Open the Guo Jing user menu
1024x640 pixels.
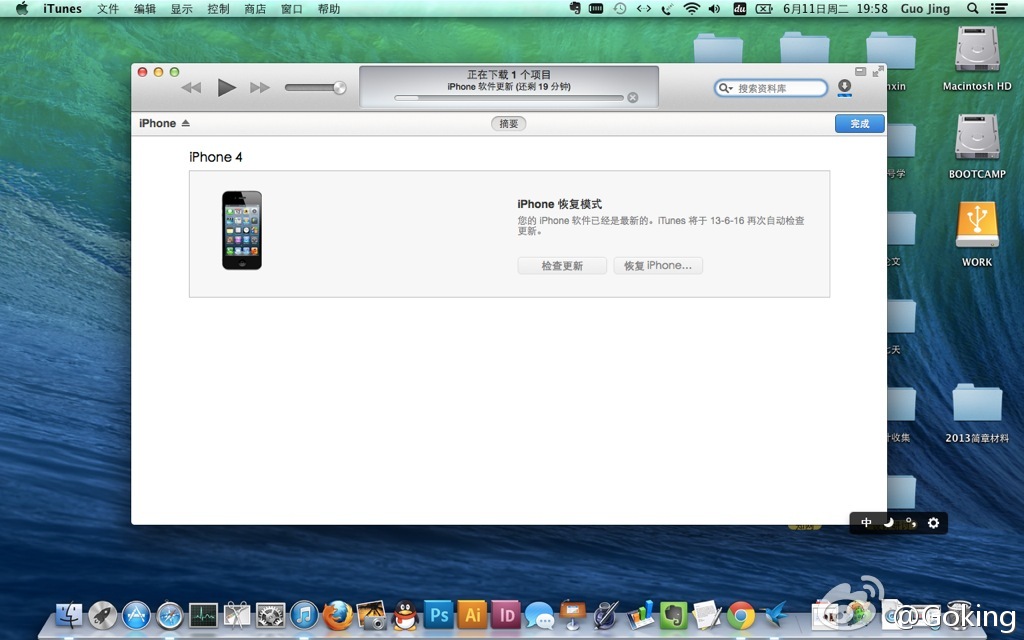[x=925, y=8]
